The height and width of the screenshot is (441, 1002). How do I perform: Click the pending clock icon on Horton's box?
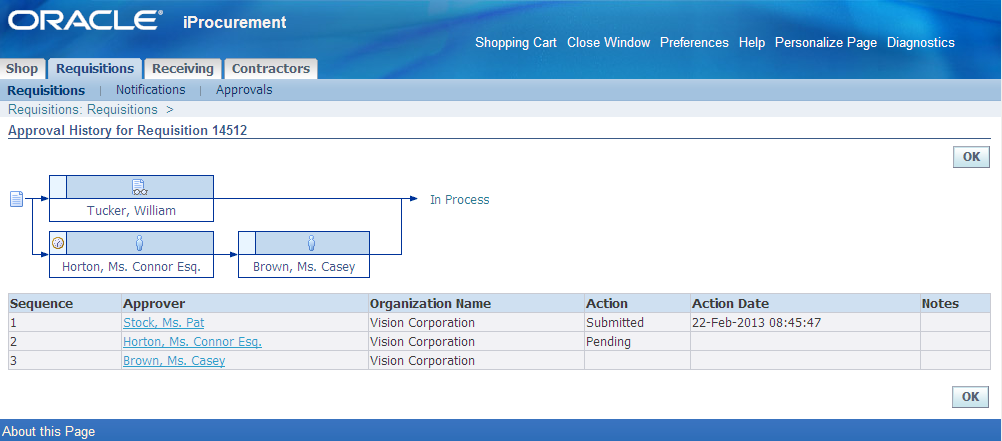pos(58,243)
